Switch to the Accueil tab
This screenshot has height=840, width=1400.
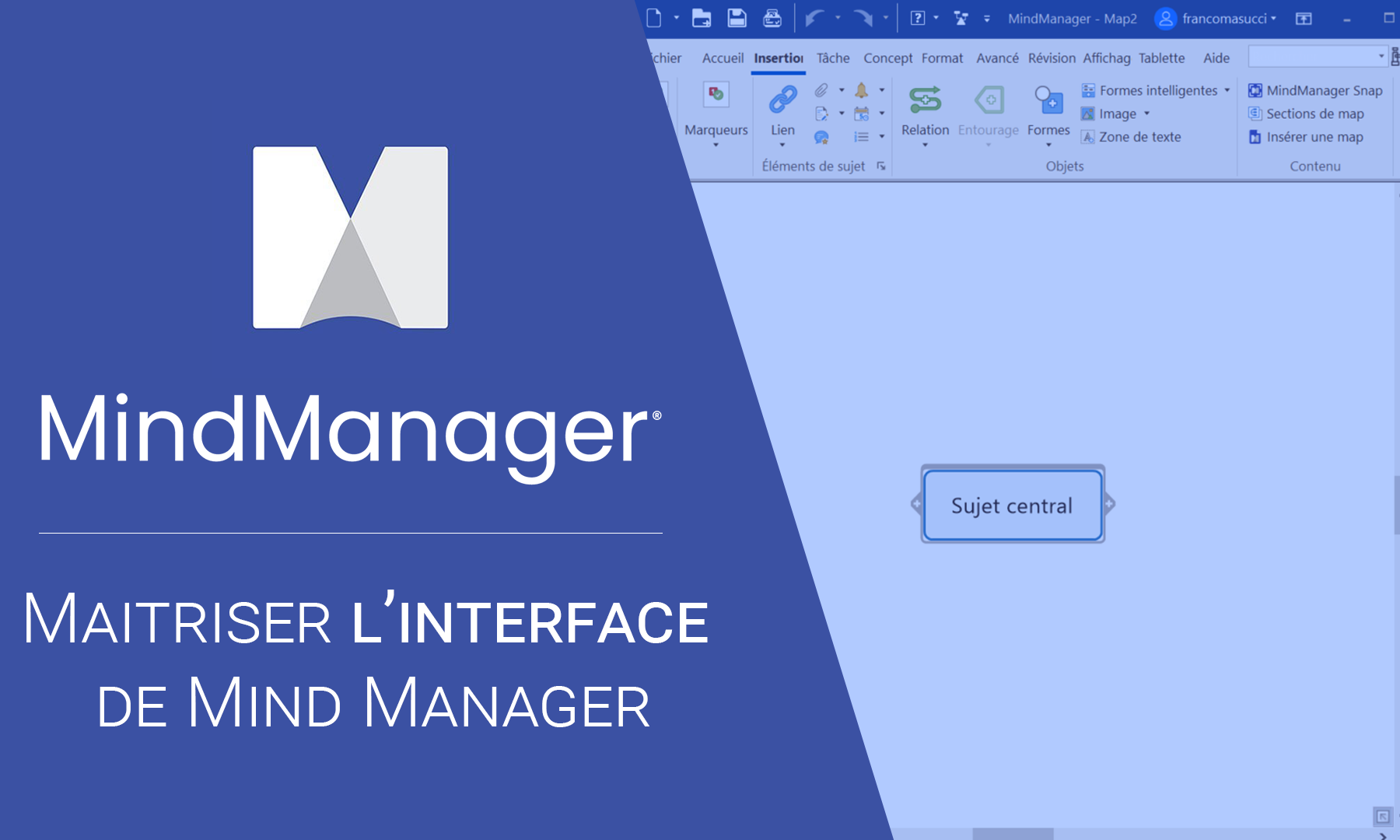point(723,58)
